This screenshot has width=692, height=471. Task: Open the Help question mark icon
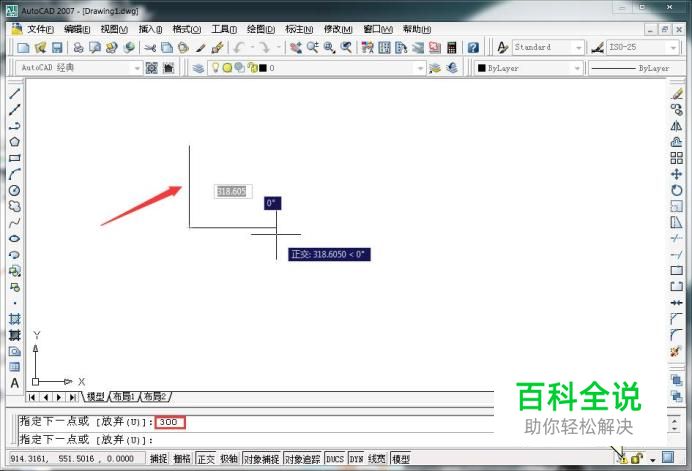(473, 47)
